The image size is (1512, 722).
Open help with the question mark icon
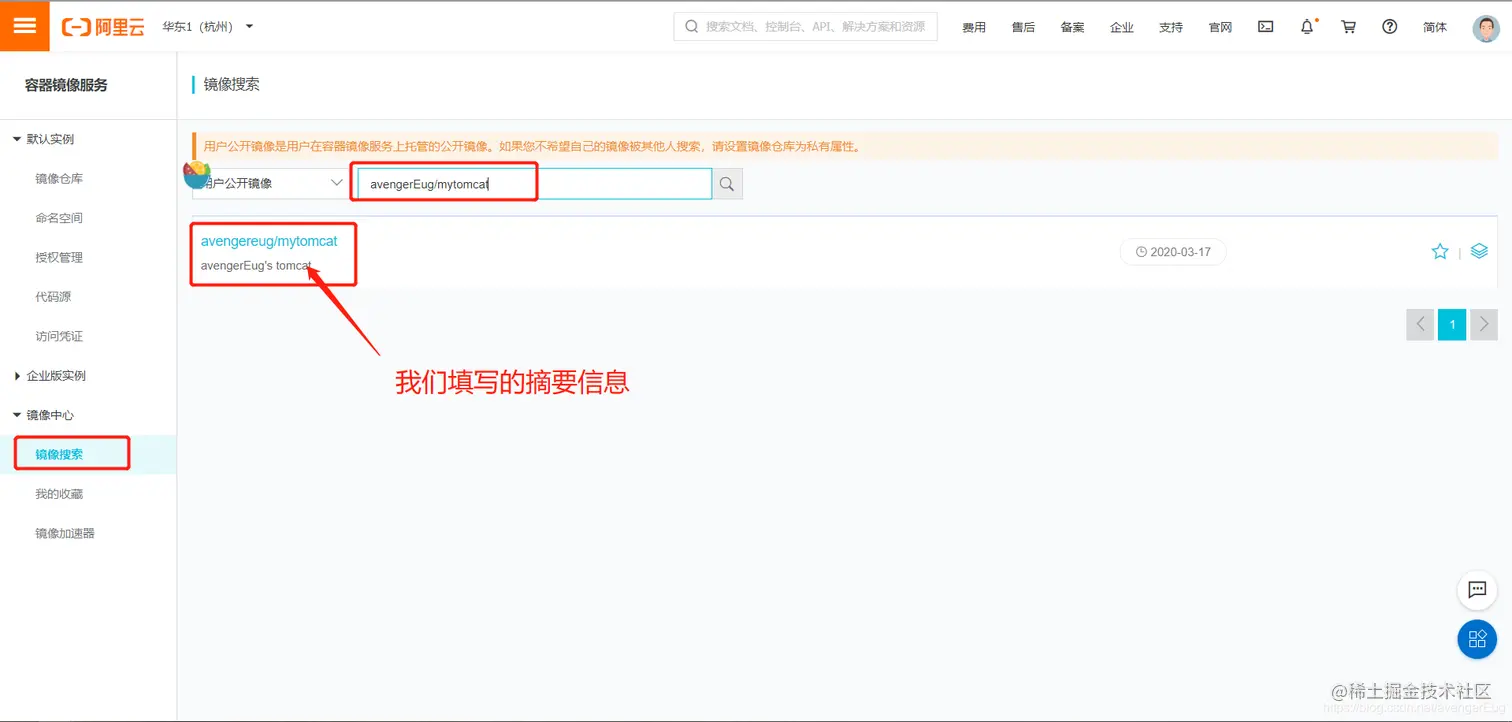point(1389,27)
